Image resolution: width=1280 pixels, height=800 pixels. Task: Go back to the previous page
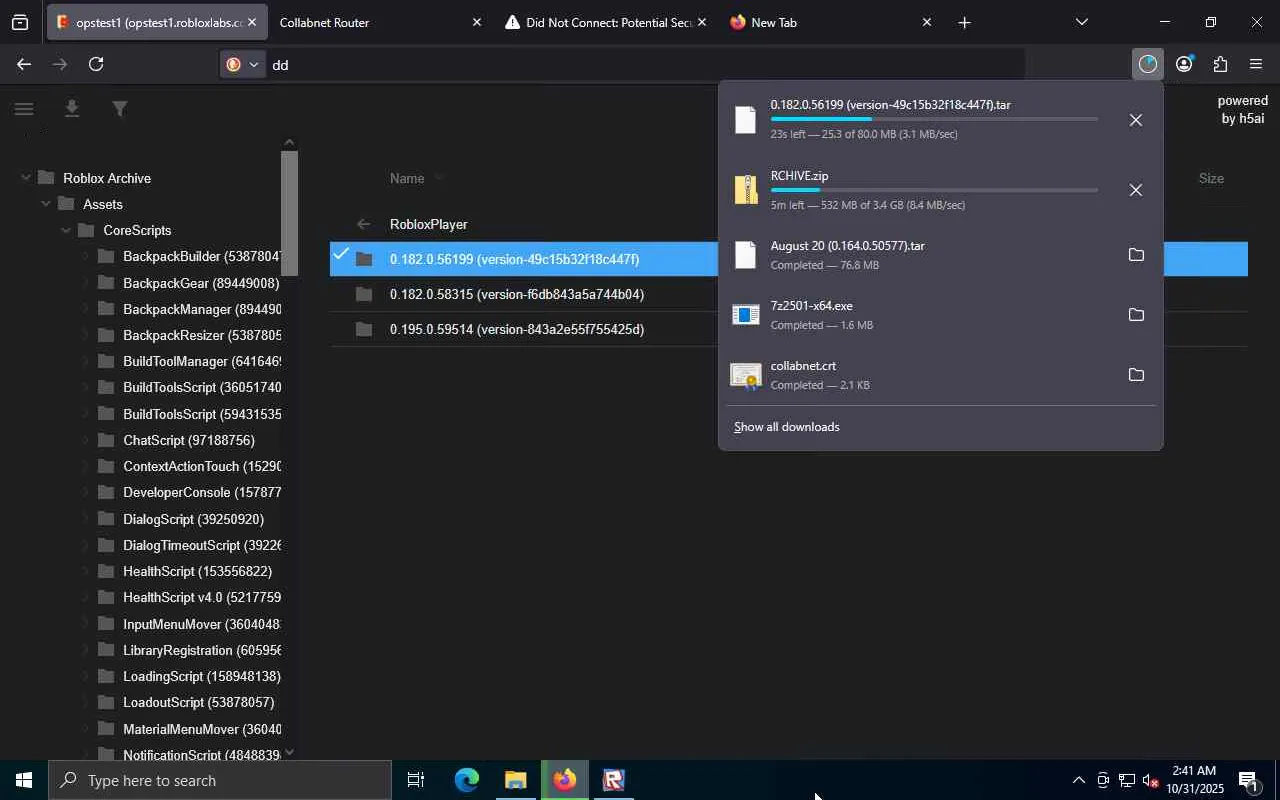(23, 64)
